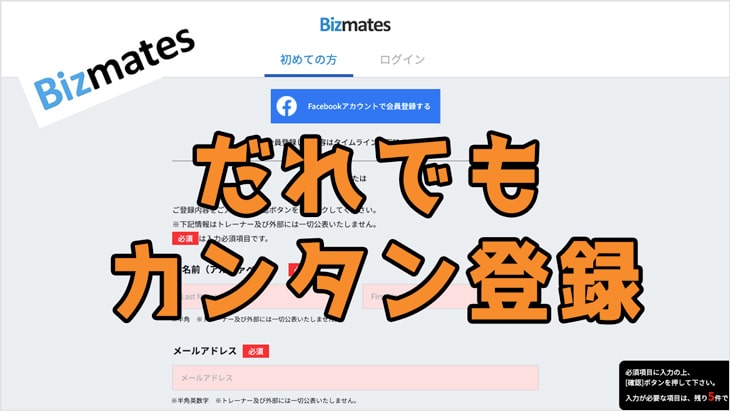Click the 必須 badge beside メールアドレス
The height and width of the screenshot is (411, 730).
[x=256, y=351]
